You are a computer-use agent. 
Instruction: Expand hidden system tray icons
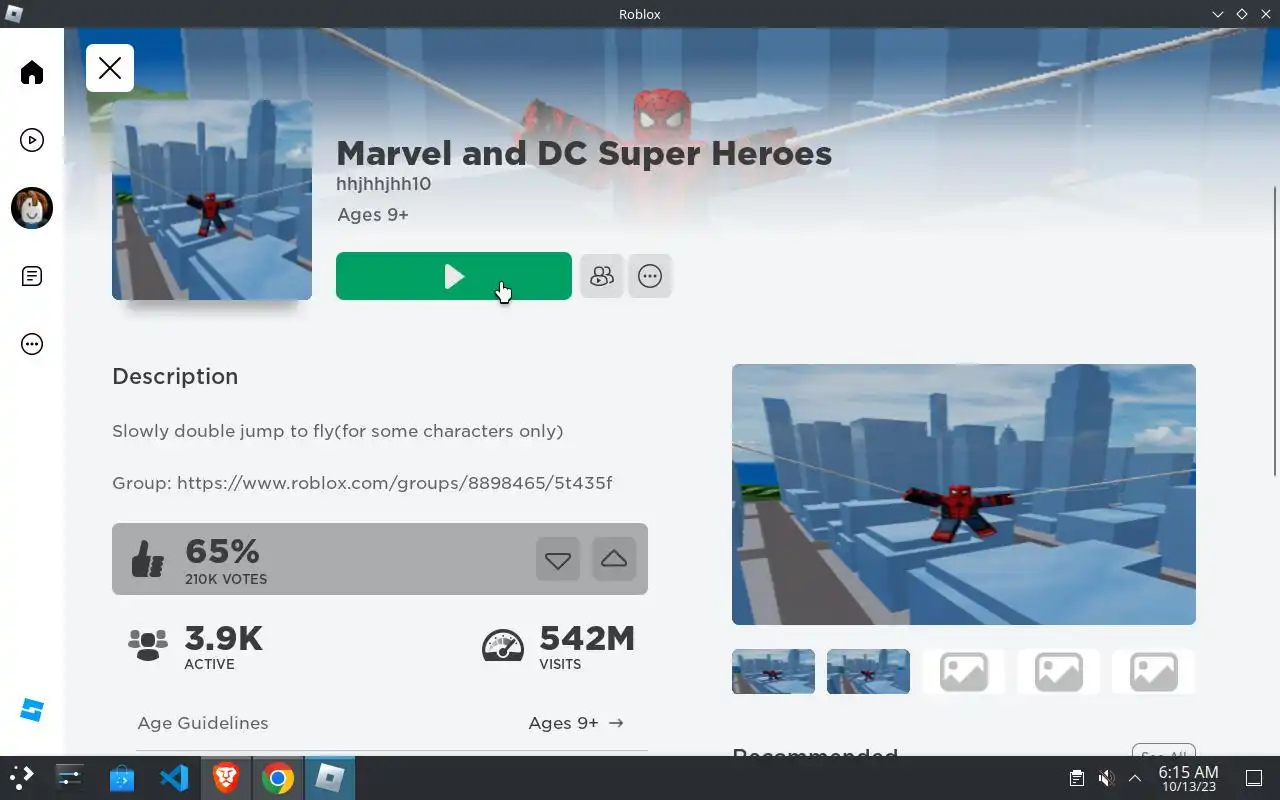[1135, 777]
